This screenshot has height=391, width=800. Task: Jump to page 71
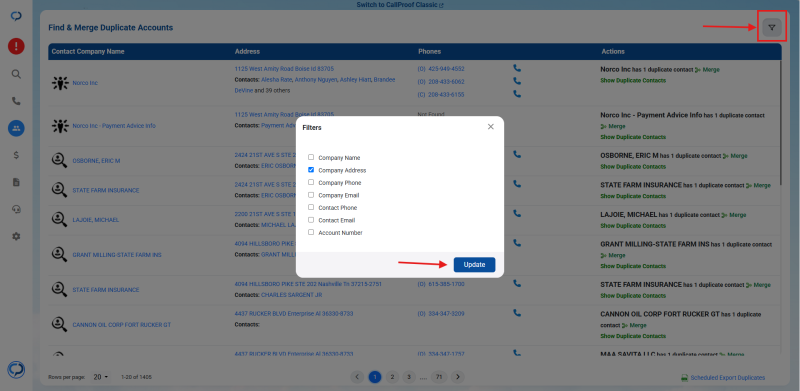tap(439, 377)
